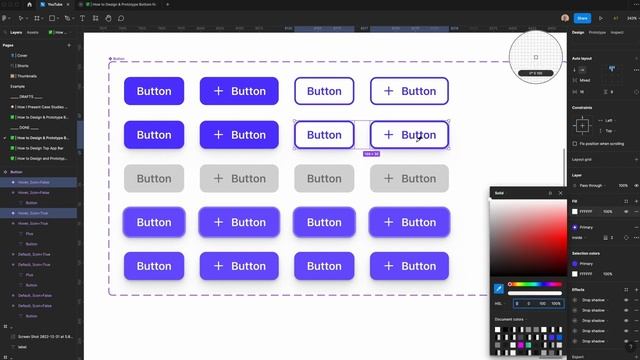Open the help question mark
Screen dimensions: 640x360
click(x=631, y=347)
